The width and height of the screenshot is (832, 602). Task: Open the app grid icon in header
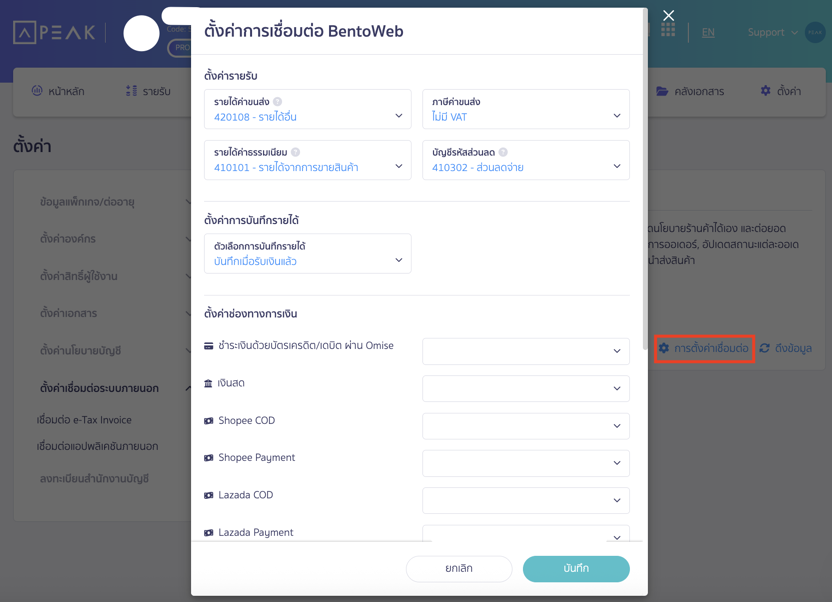point(668,31)
